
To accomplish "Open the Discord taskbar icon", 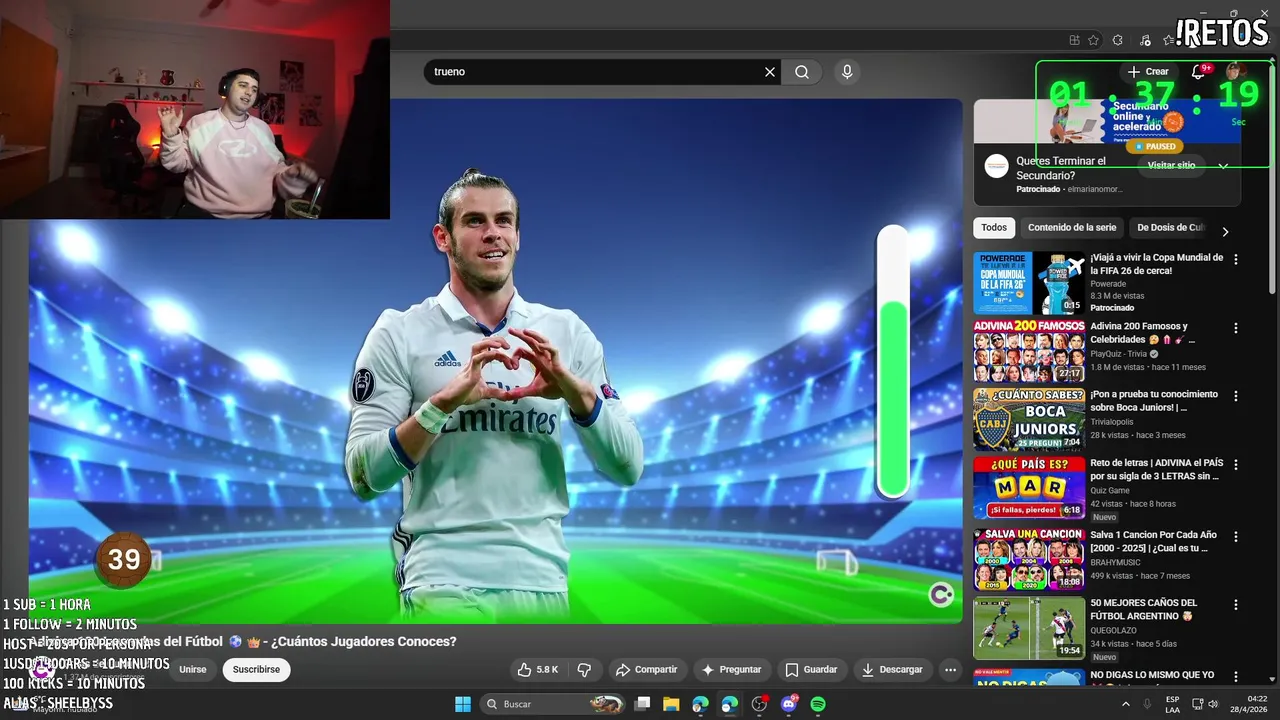I will (x=789, y=704).
